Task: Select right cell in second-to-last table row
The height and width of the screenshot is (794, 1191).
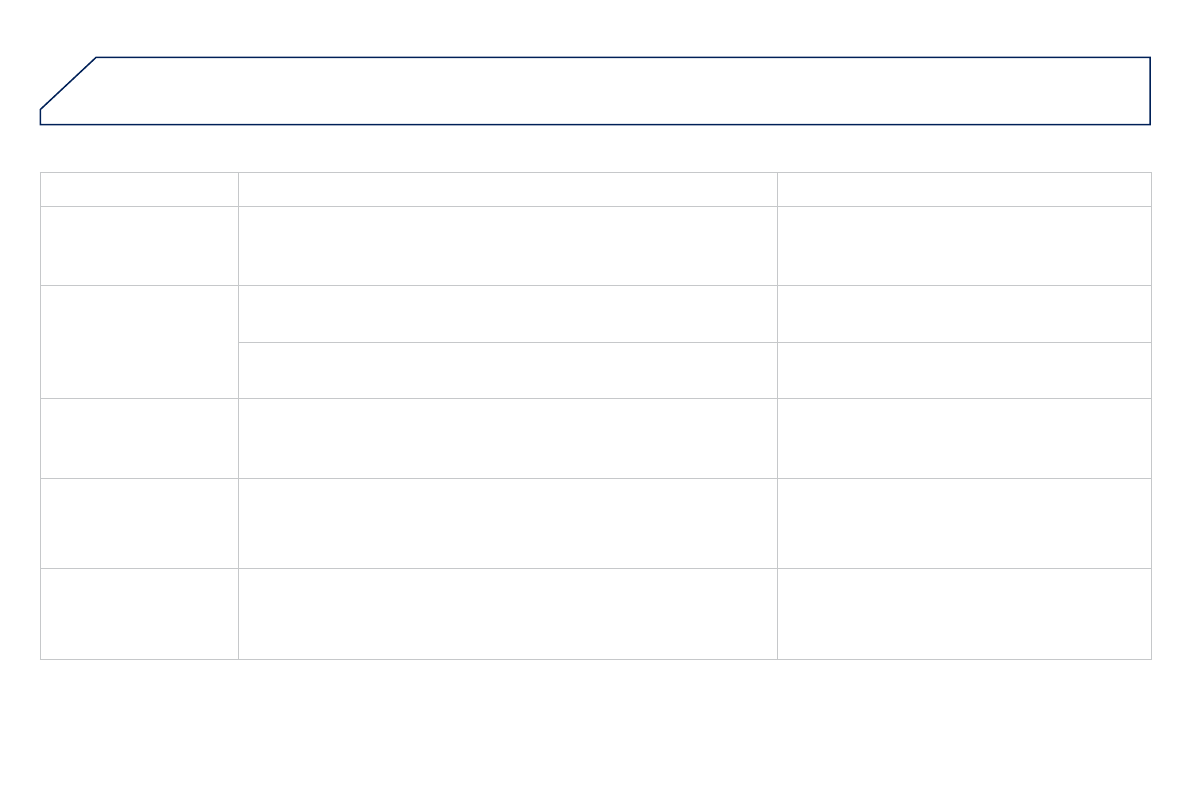Action: [964, 524]
